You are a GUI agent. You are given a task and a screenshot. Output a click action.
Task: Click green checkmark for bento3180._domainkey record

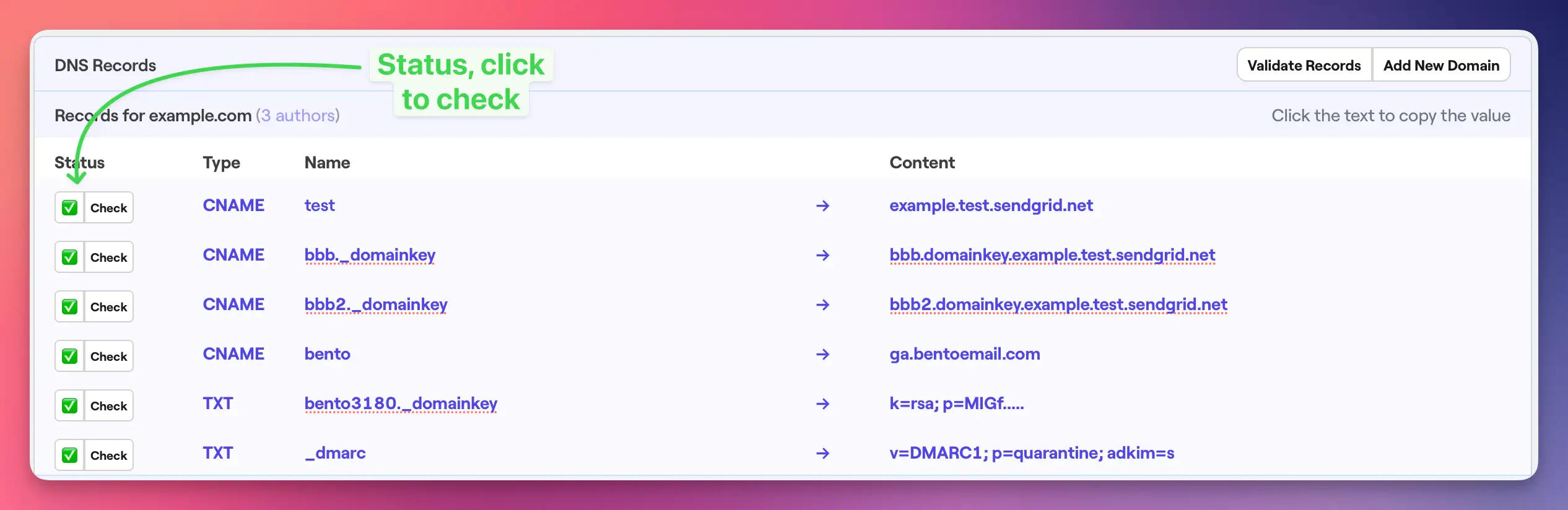[70, 405]
